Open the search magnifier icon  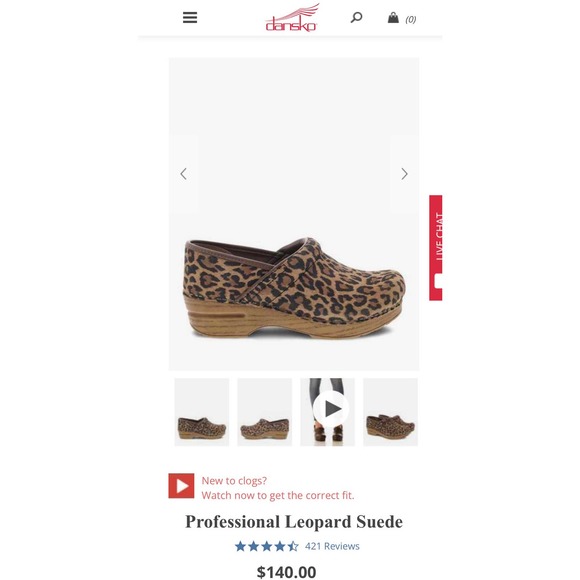click(x=356, y=17)
